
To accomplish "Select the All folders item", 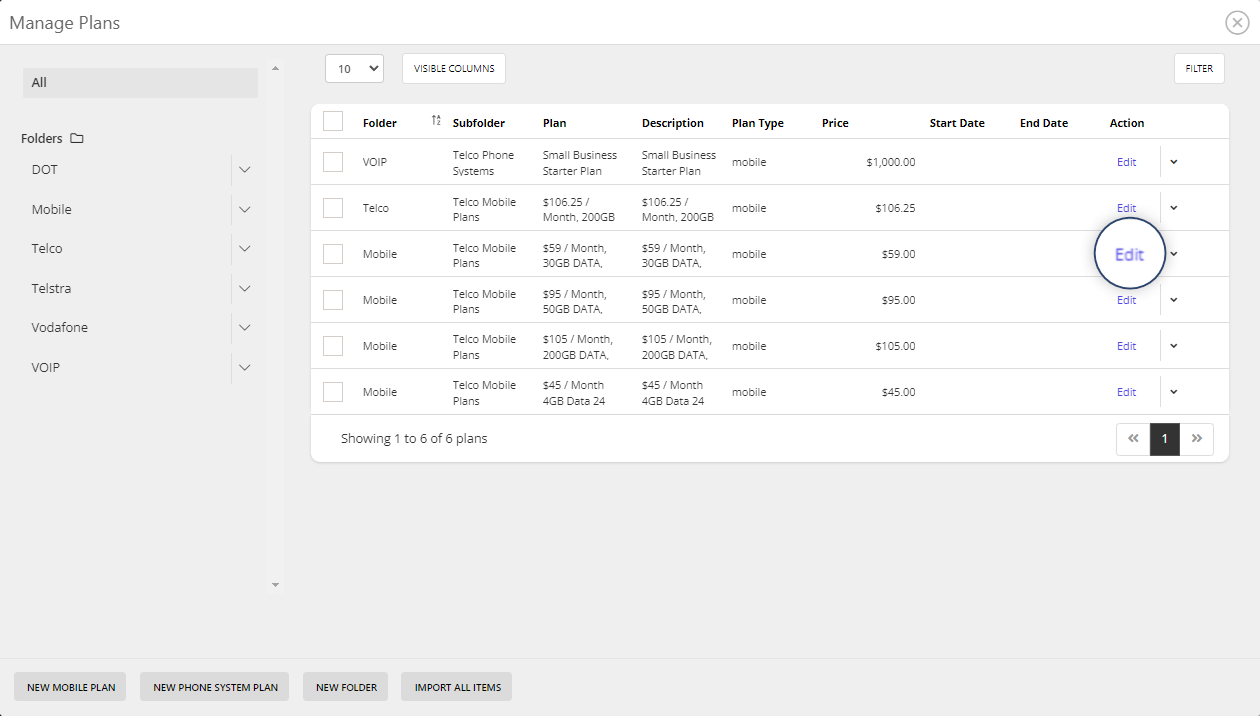I will [140, 83].
